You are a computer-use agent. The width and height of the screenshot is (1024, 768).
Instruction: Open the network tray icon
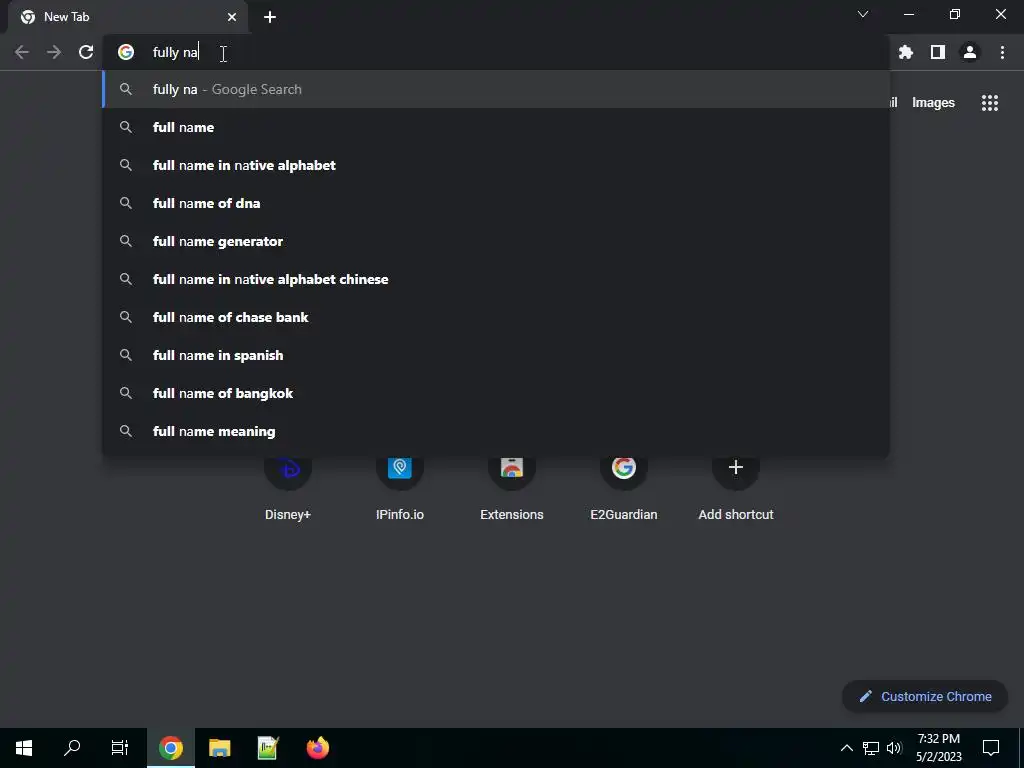point(871,748)
